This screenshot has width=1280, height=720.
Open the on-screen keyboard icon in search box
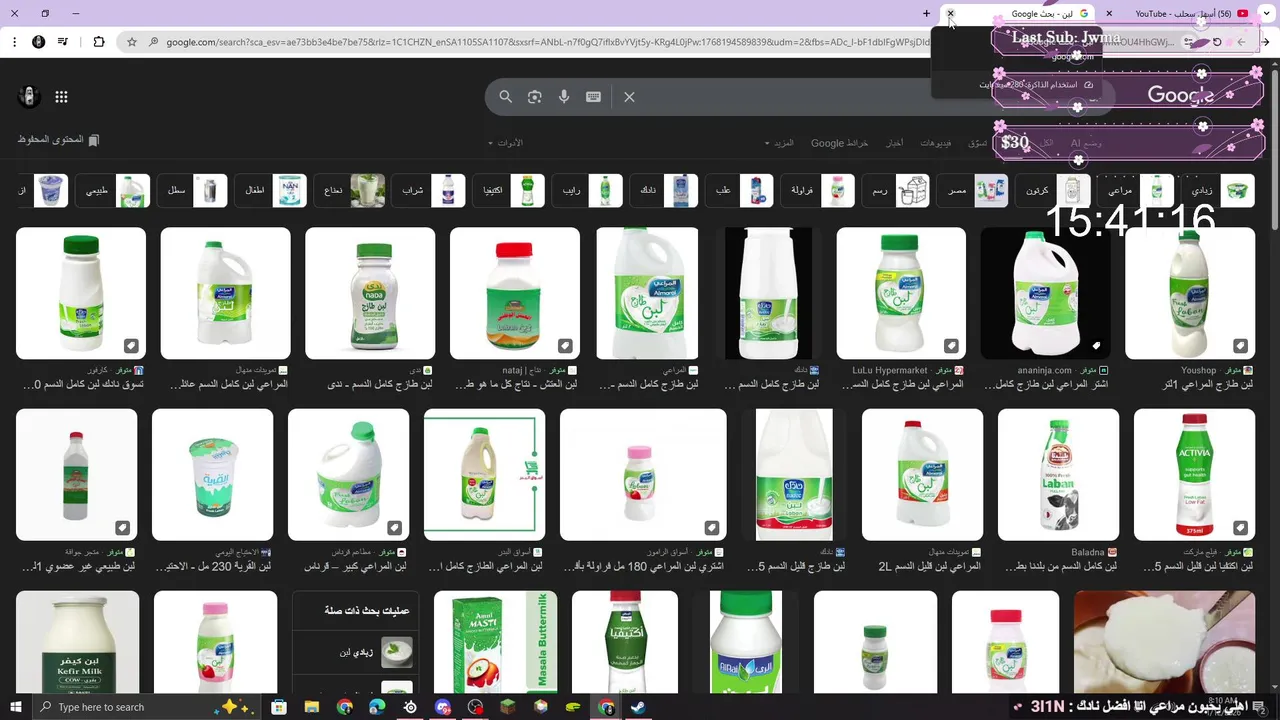[x=593, y=97]
